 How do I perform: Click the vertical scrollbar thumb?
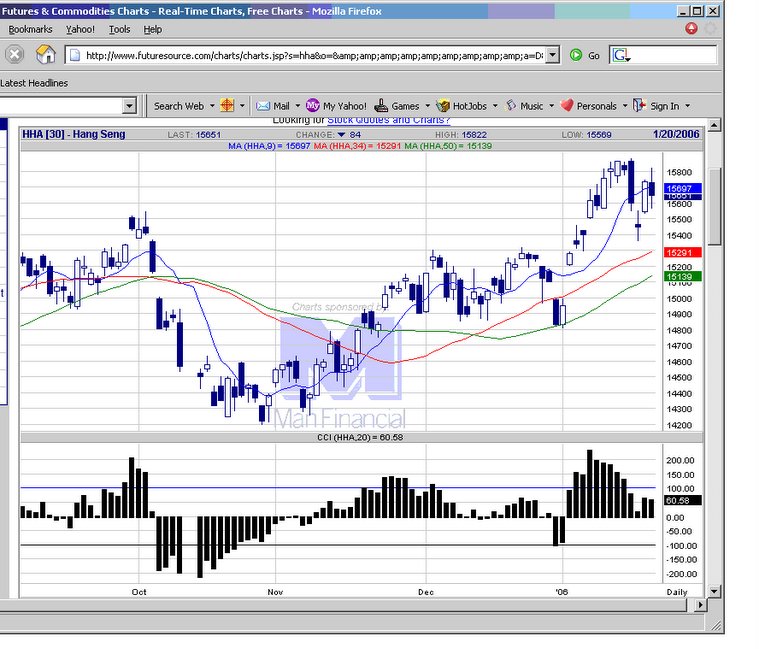point(714,207)
